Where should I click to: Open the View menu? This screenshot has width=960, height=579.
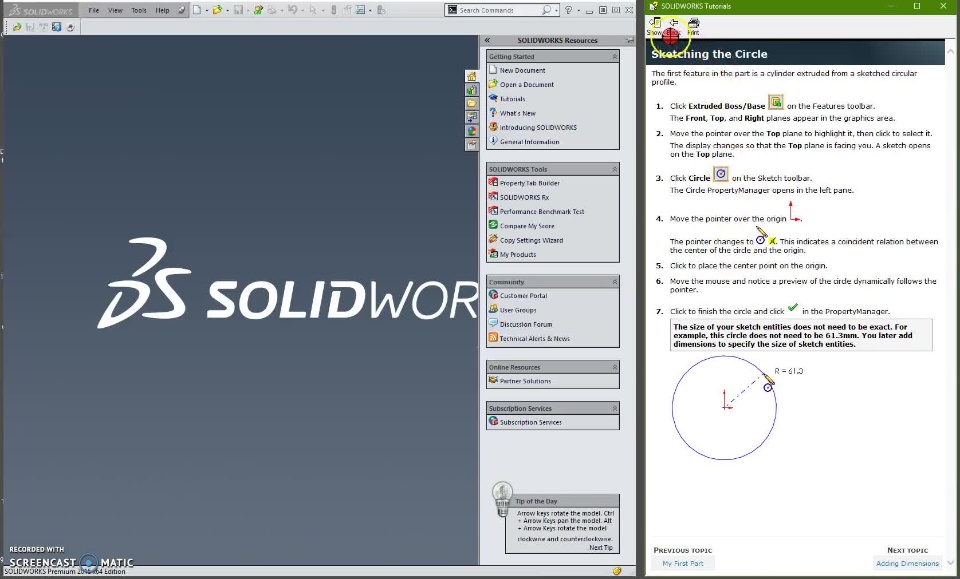click(x=115, y=10)
